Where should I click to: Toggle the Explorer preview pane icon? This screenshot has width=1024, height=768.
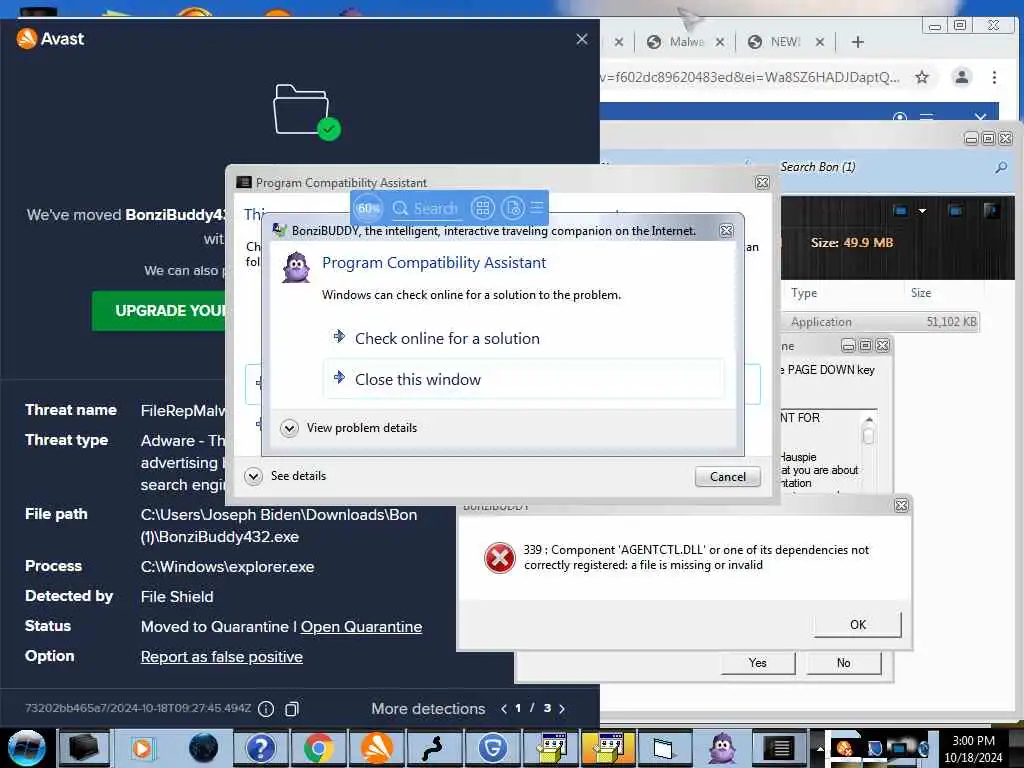(955, 211)
